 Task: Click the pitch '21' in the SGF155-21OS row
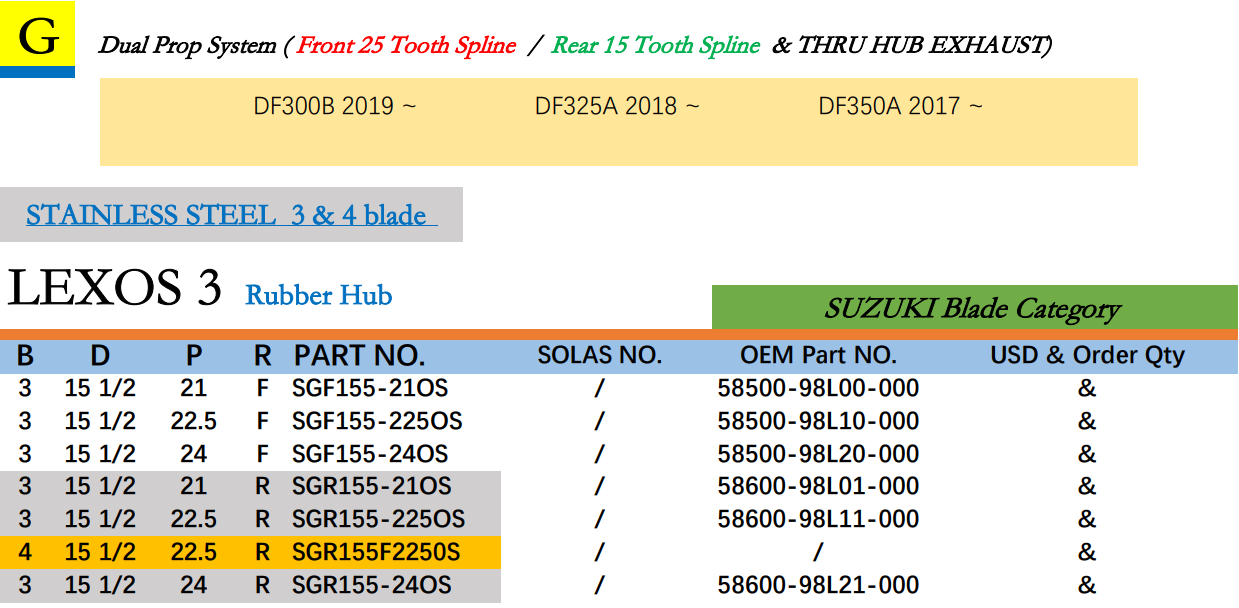coord(193,388)
